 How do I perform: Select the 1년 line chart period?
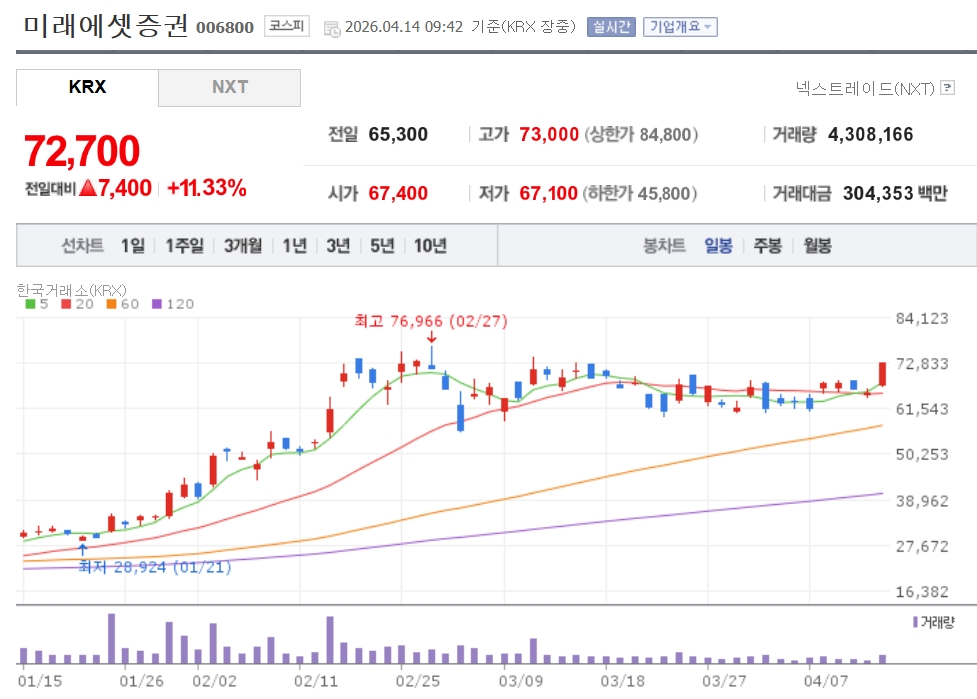(x=295, y=245)
